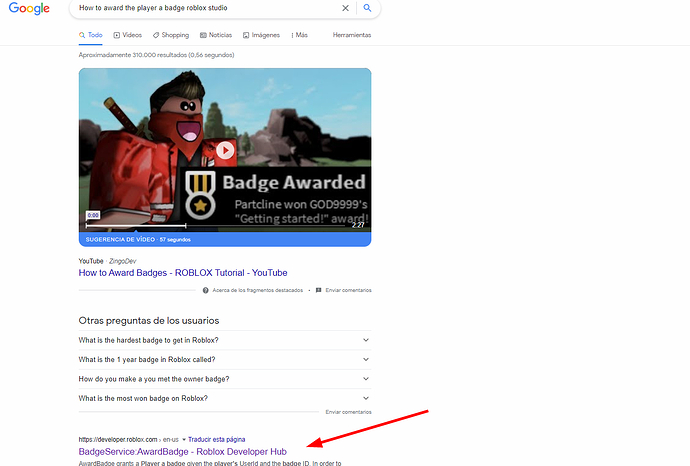Go to the Noticias tab
The image size is (690, 466).
216,35
